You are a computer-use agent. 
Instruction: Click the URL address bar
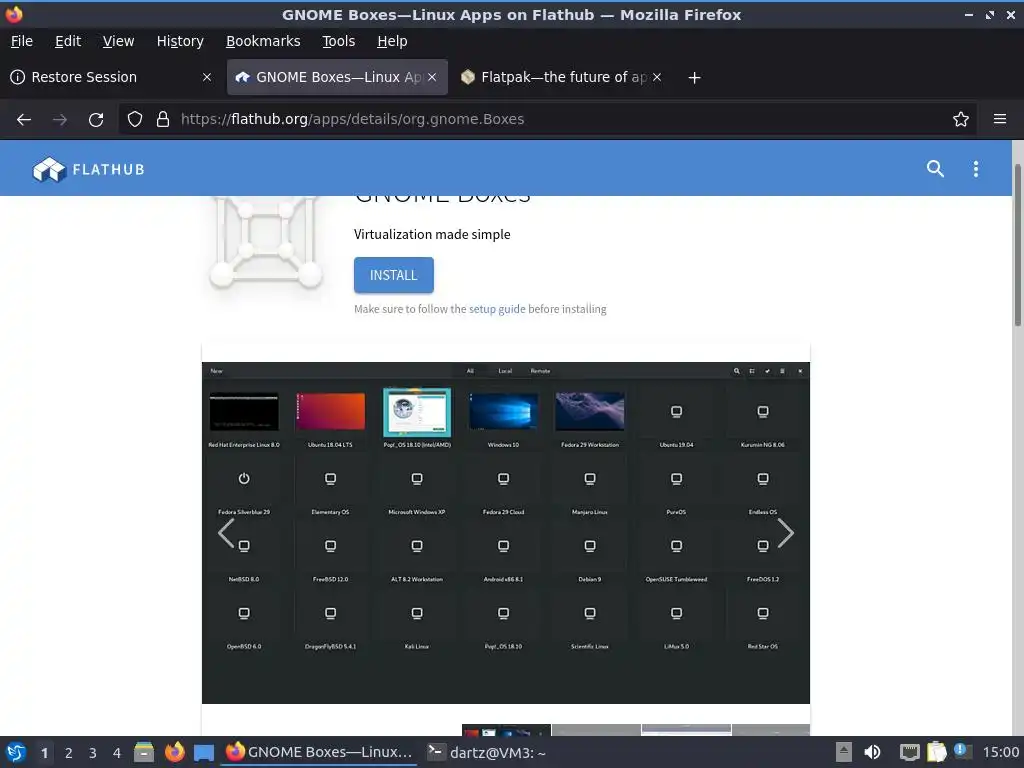click(x=549, y=119)
